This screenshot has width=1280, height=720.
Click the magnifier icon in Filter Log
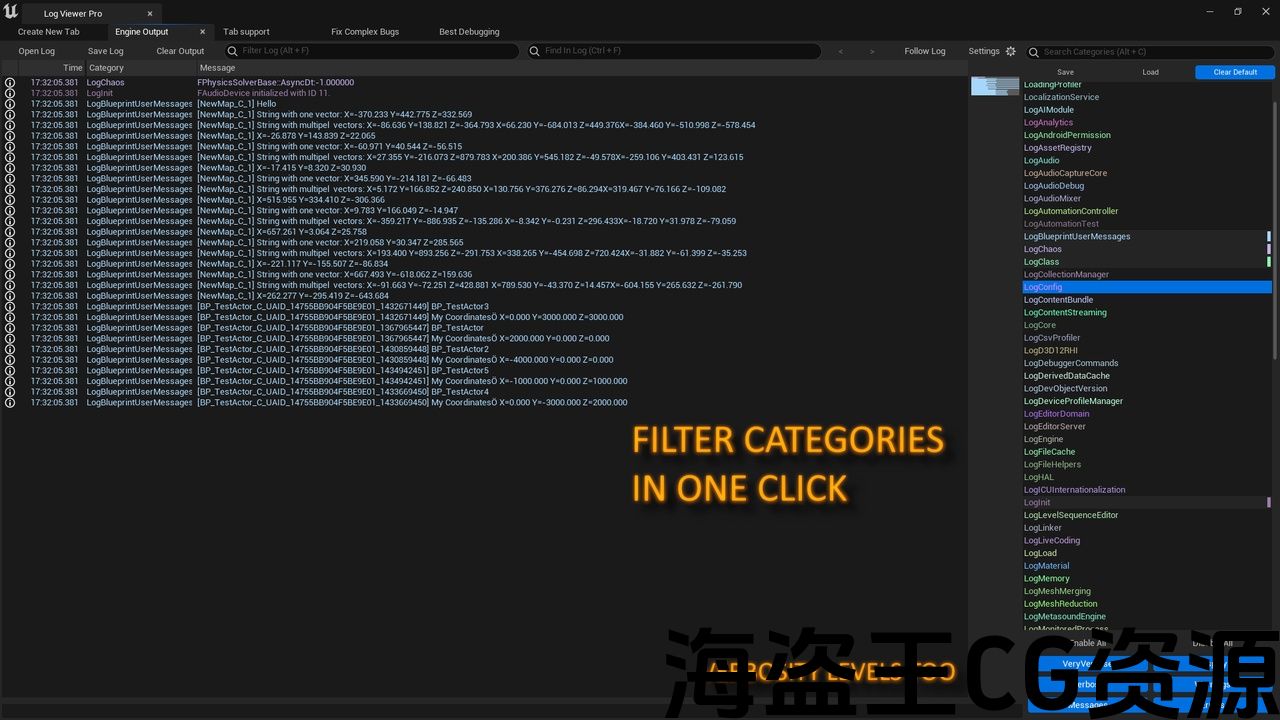233,51
